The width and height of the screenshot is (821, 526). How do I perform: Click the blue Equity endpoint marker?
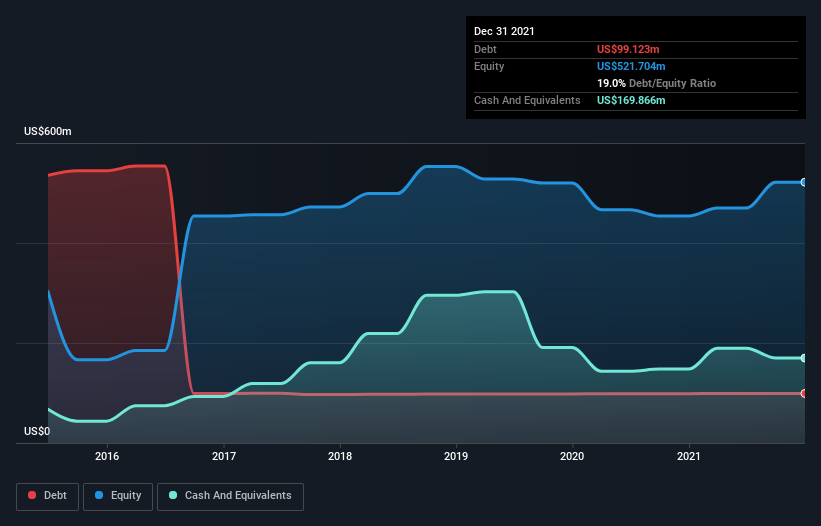point(804,183)
